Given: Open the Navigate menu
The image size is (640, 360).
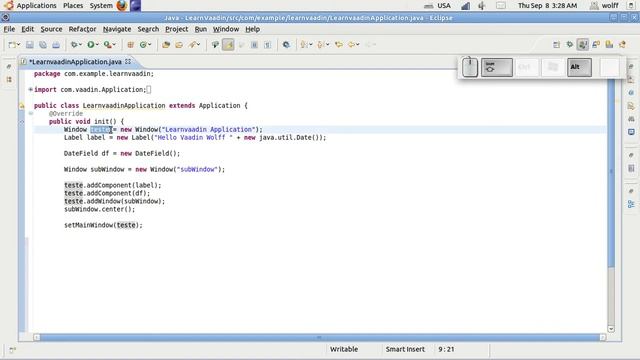Looking at the screenshot, I should [x=117, y=29].
